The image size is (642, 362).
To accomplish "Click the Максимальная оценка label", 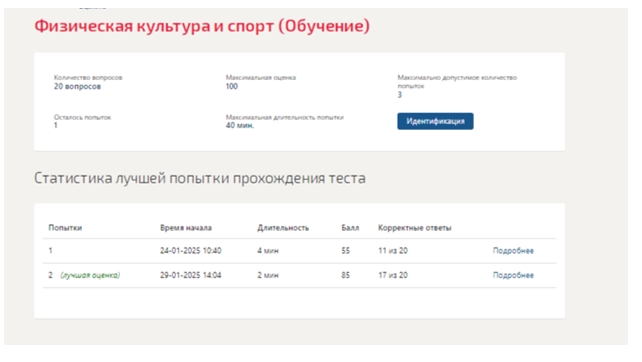I will click(261, 77).
